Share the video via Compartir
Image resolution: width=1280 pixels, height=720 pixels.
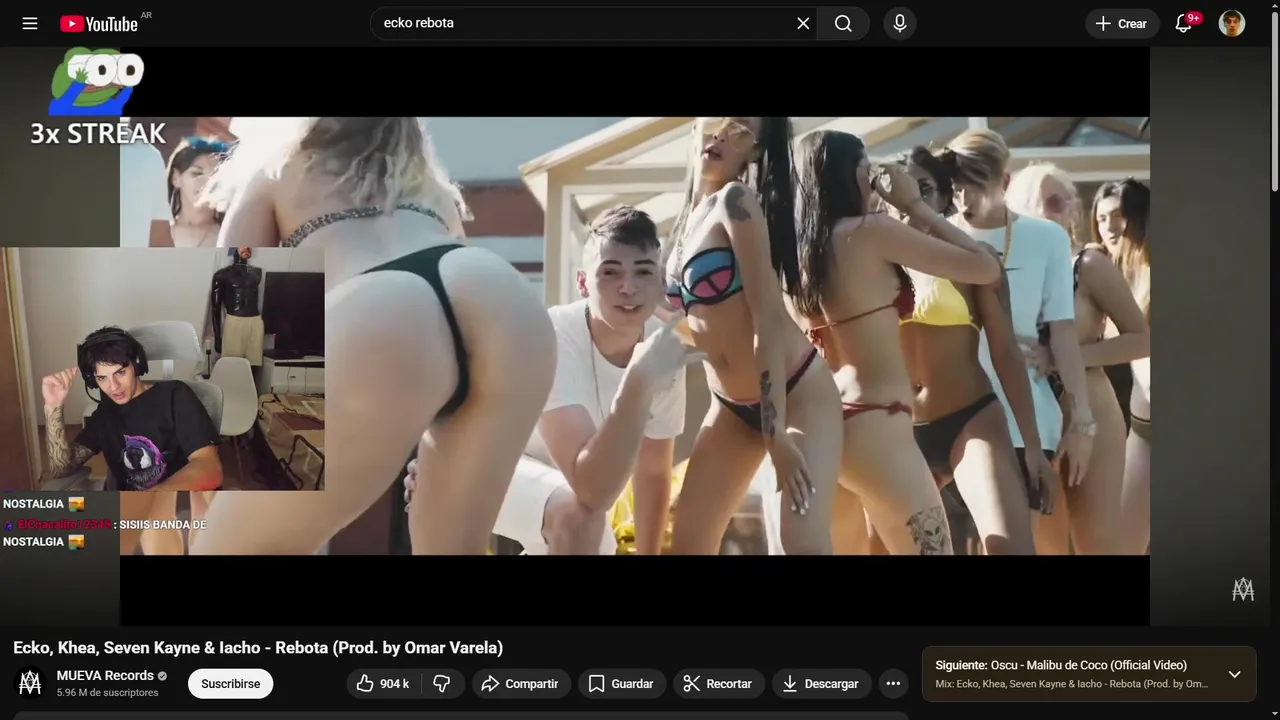(x=521, y=683)
